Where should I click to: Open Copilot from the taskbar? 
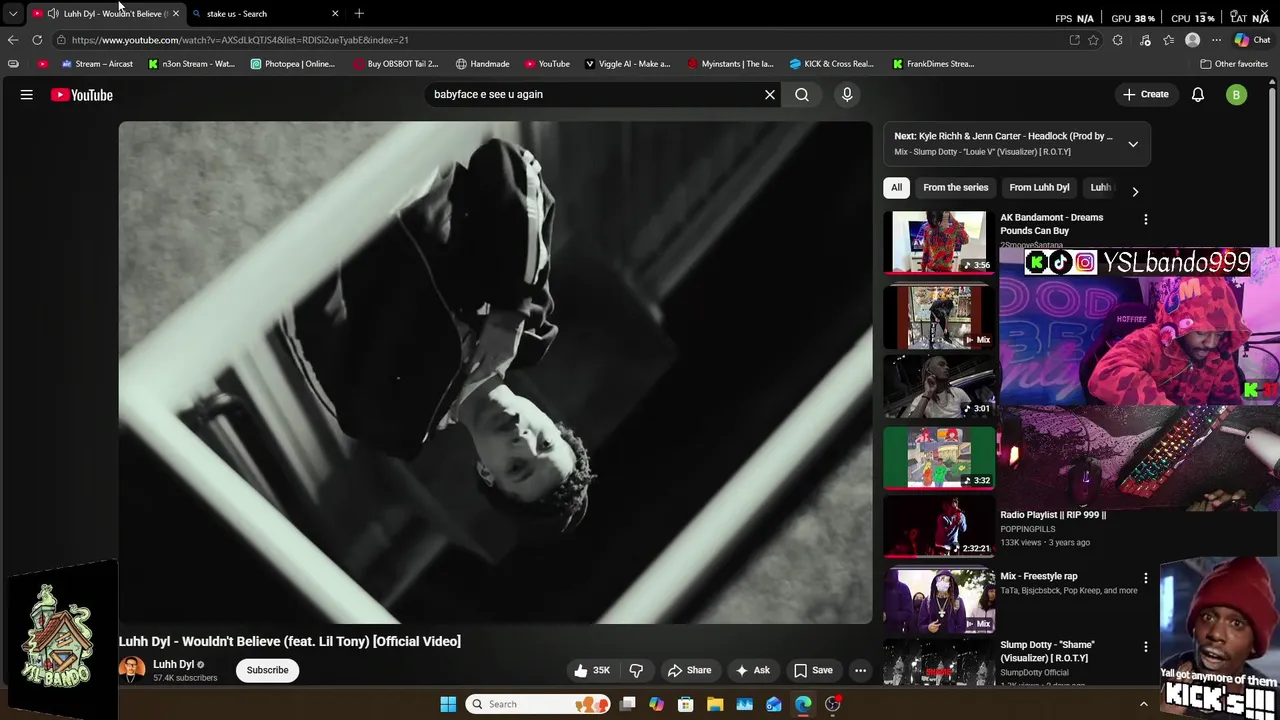coord(656,704)
